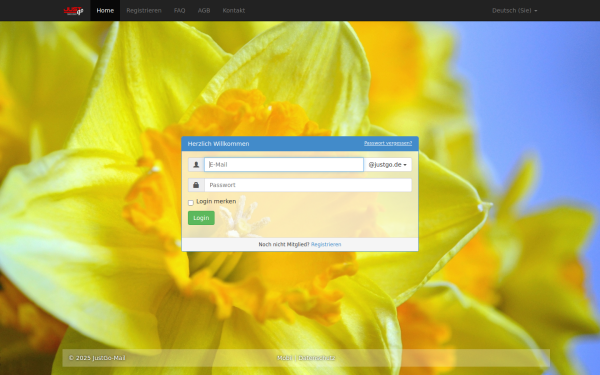Go to the FAQ page
The height and width of the screenshot is (375, 600).
click(x=179, y=10)
